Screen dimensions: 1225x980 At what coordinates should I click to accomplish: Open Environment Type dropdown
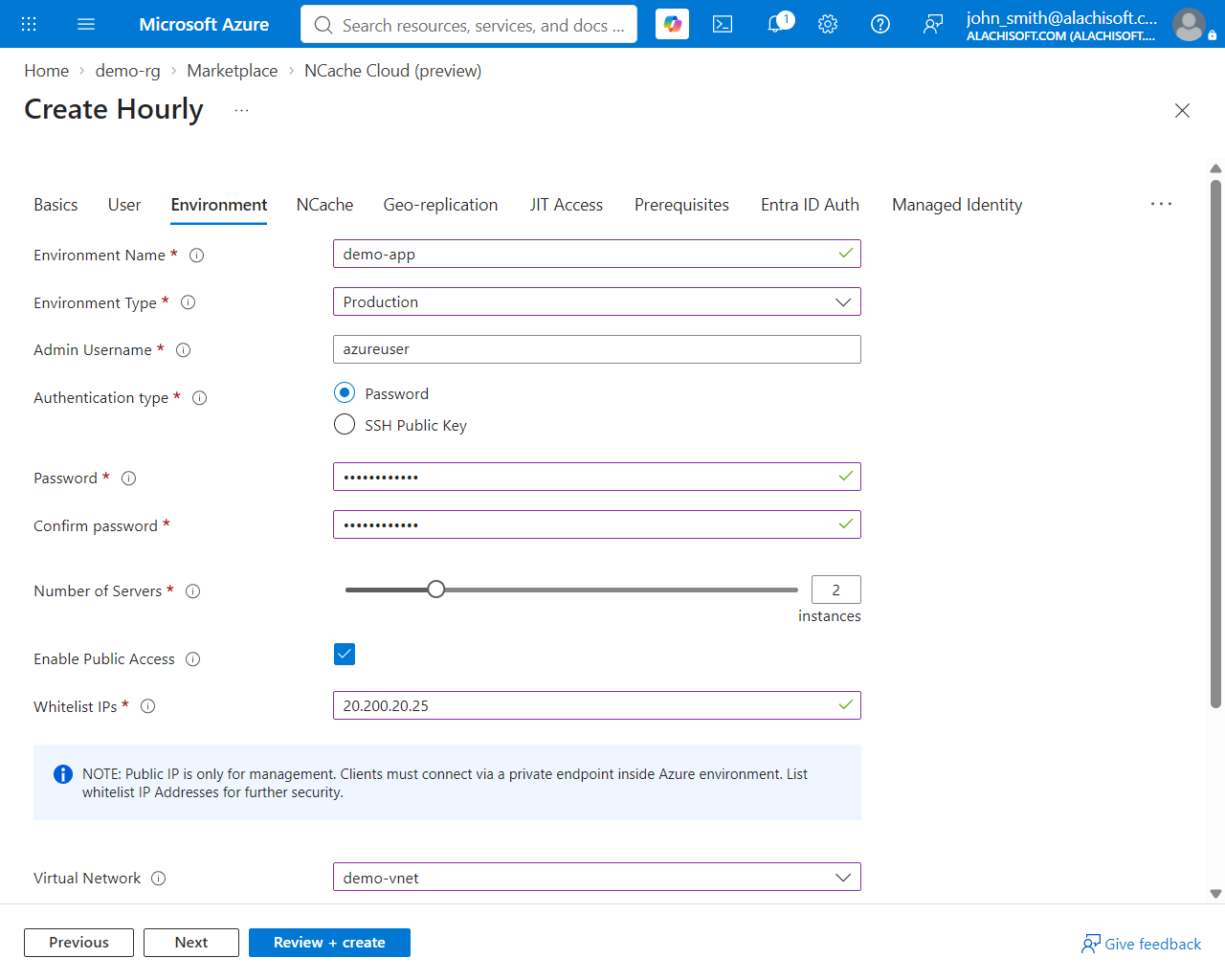click(x=597, y=301)
